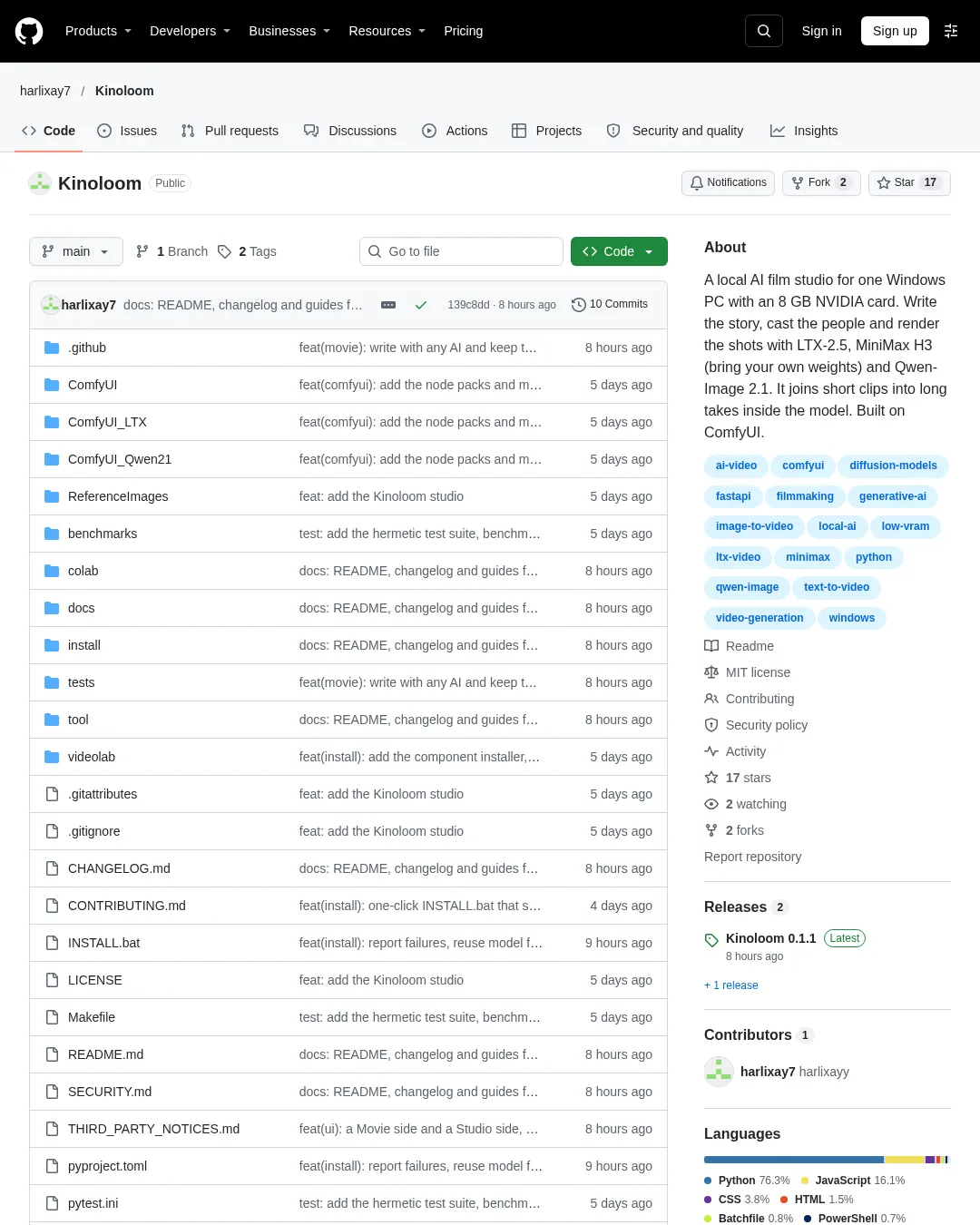View the 10 Commits history
980x1225 pixels.
click(x=610, y=305)
